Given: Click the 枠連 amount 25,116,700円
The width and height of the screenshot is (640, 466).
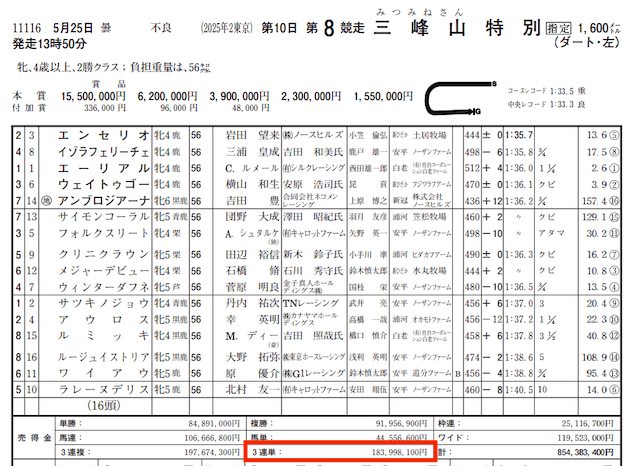Looking at the screenshot, I should click(x=587, y=424).
